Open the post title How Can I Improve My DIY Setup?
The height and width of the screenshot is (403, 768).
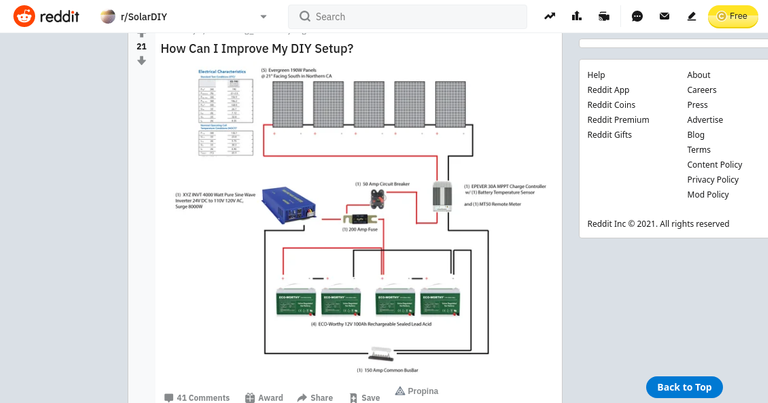(257, 48)
